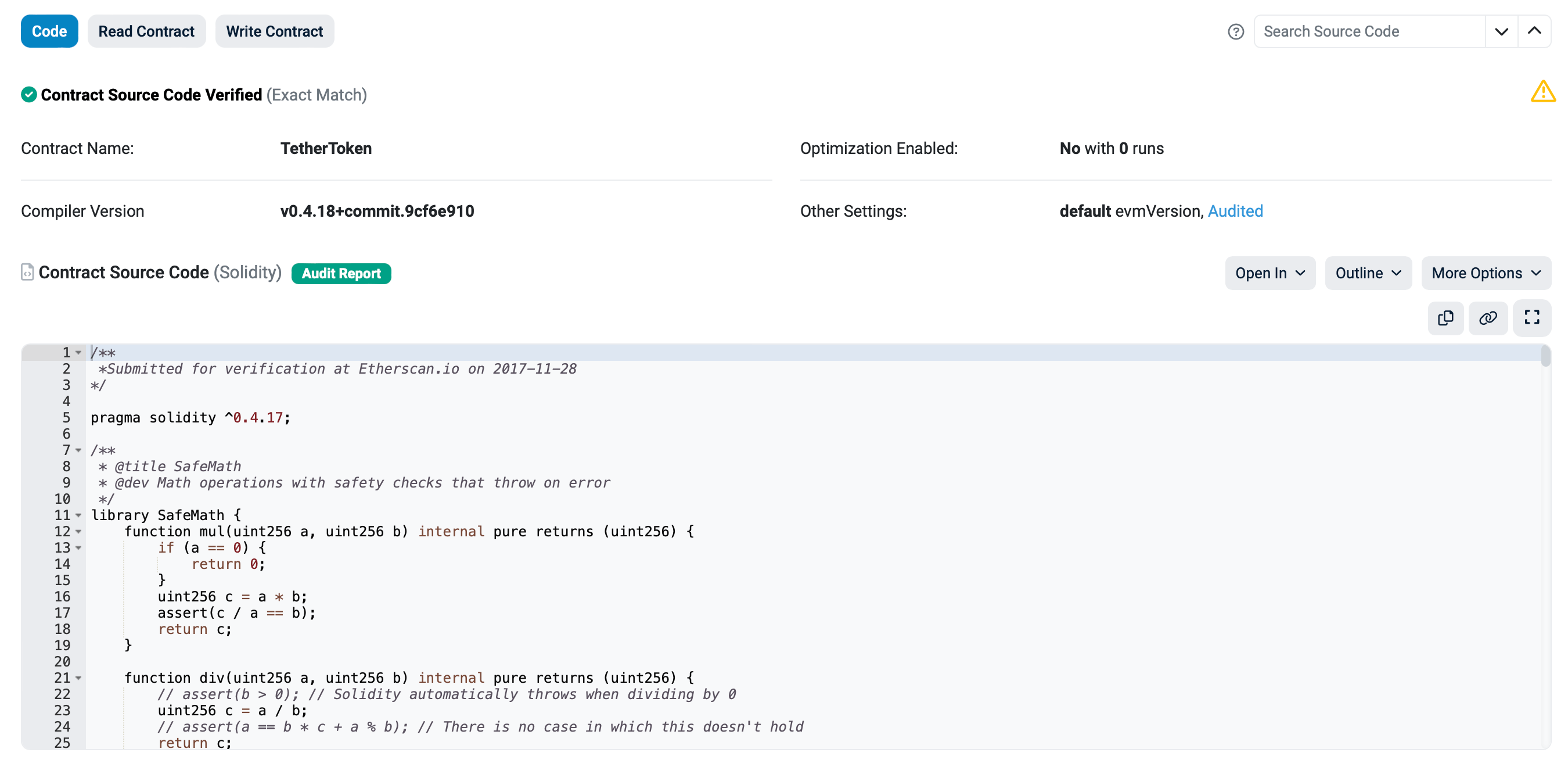Click the permalink chain icon
This screenshot has width=1568, height=774.
point(1488,318)
